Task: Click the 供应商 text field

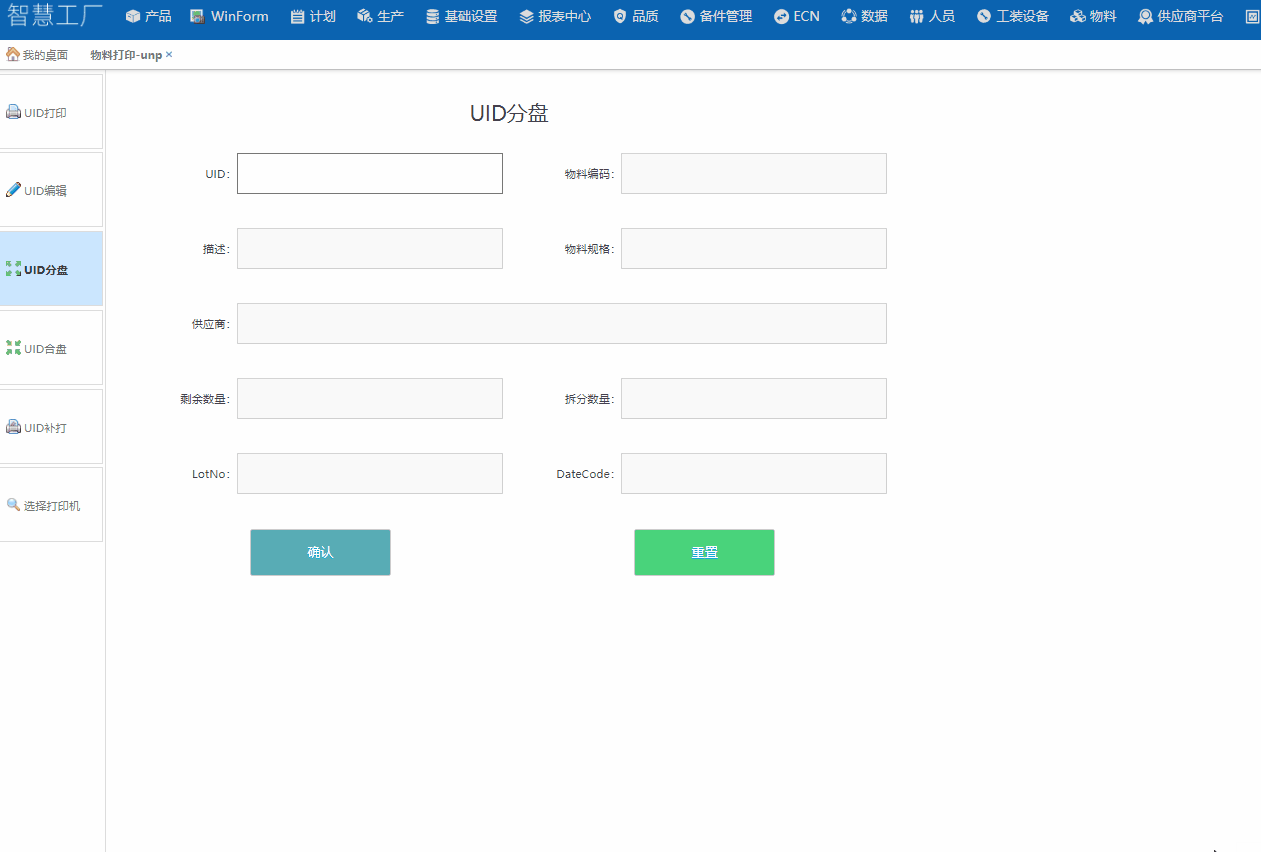Action: (561, 324)
